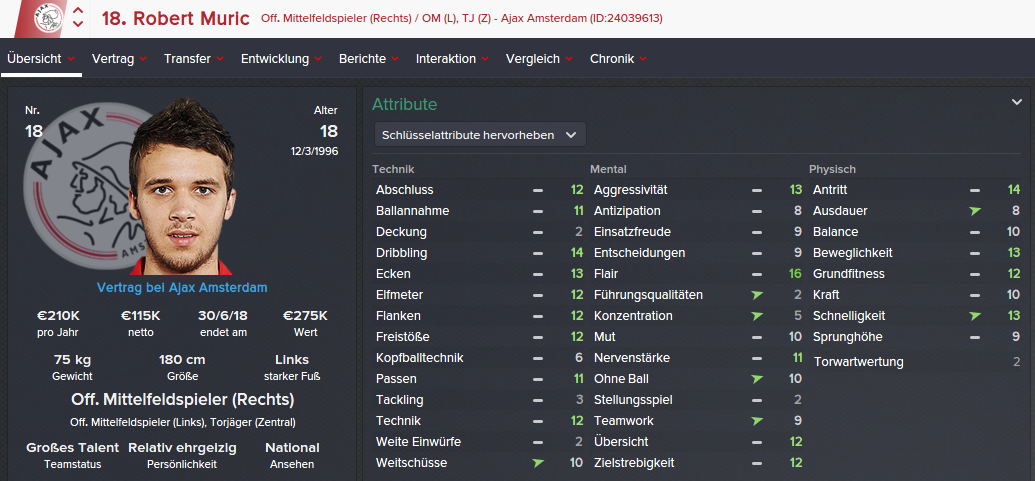Image resolution: width=1035 pixels, height=481 pixels.
Task: Click the Vertrag bei Ajax Amsterdam link
Action: point(182,288)
